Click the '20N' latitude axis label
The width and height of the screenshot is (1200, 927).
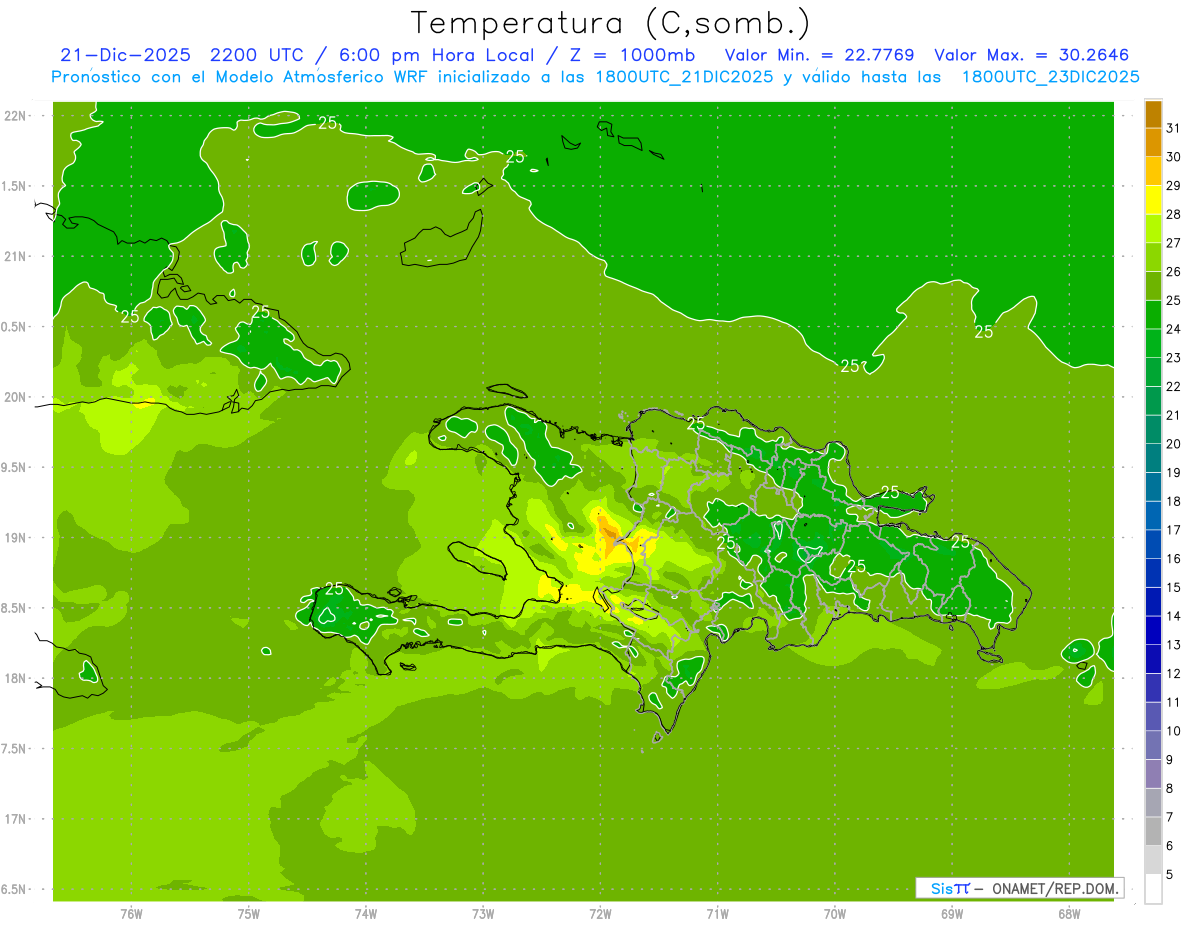pyautogui.click(x=17, y=397)
